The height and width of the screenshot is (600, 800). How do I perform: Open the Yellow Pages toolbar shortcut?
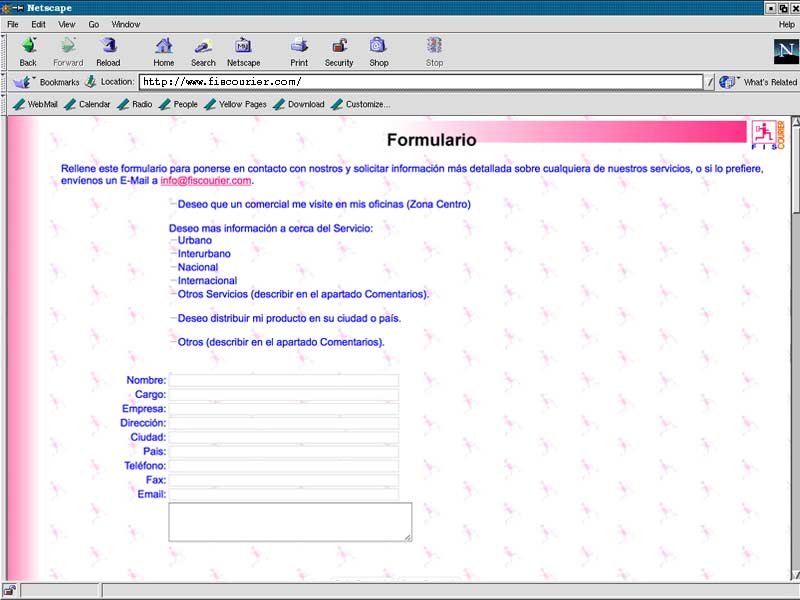[235, 104]
